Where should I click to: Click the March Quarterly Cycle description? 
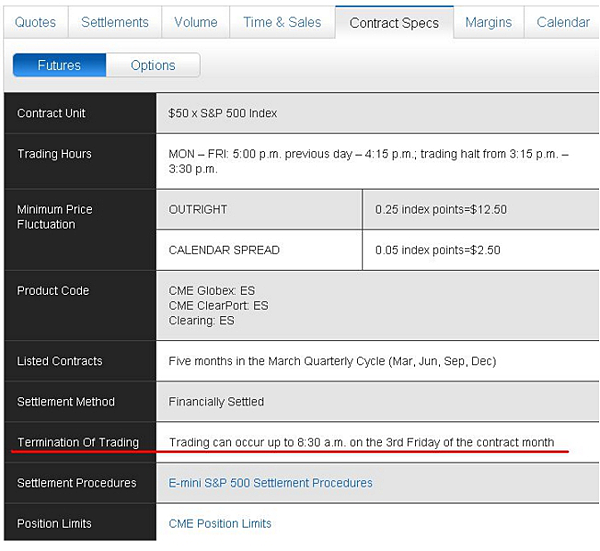pos(332,361)
